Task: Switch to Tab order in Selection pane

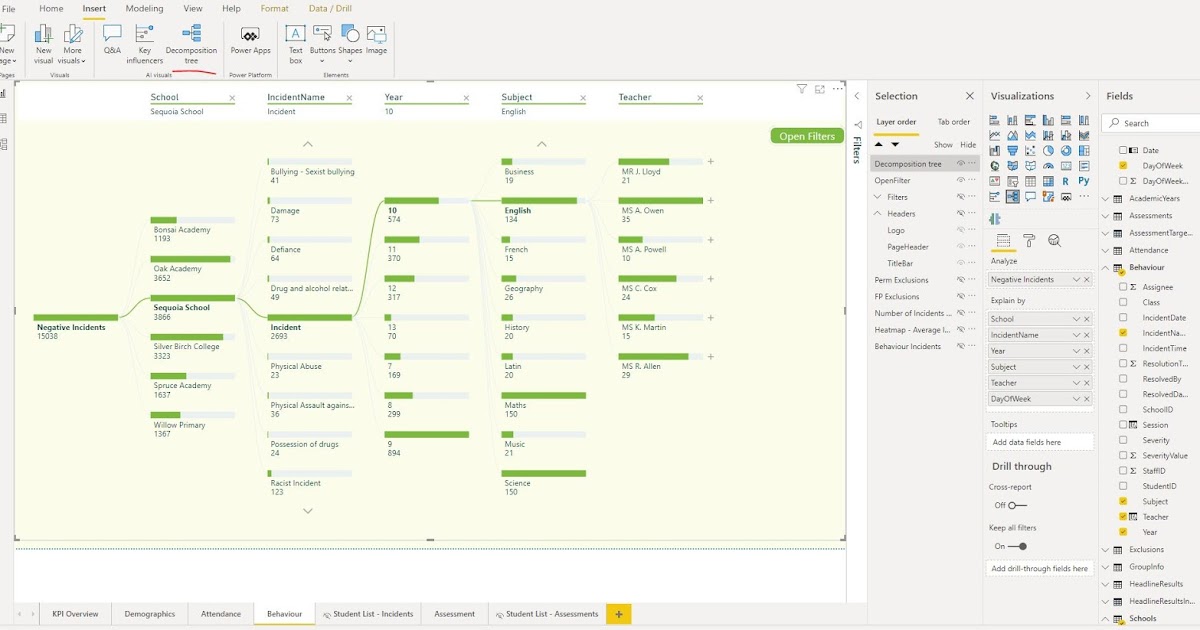Action: [953, 120]
